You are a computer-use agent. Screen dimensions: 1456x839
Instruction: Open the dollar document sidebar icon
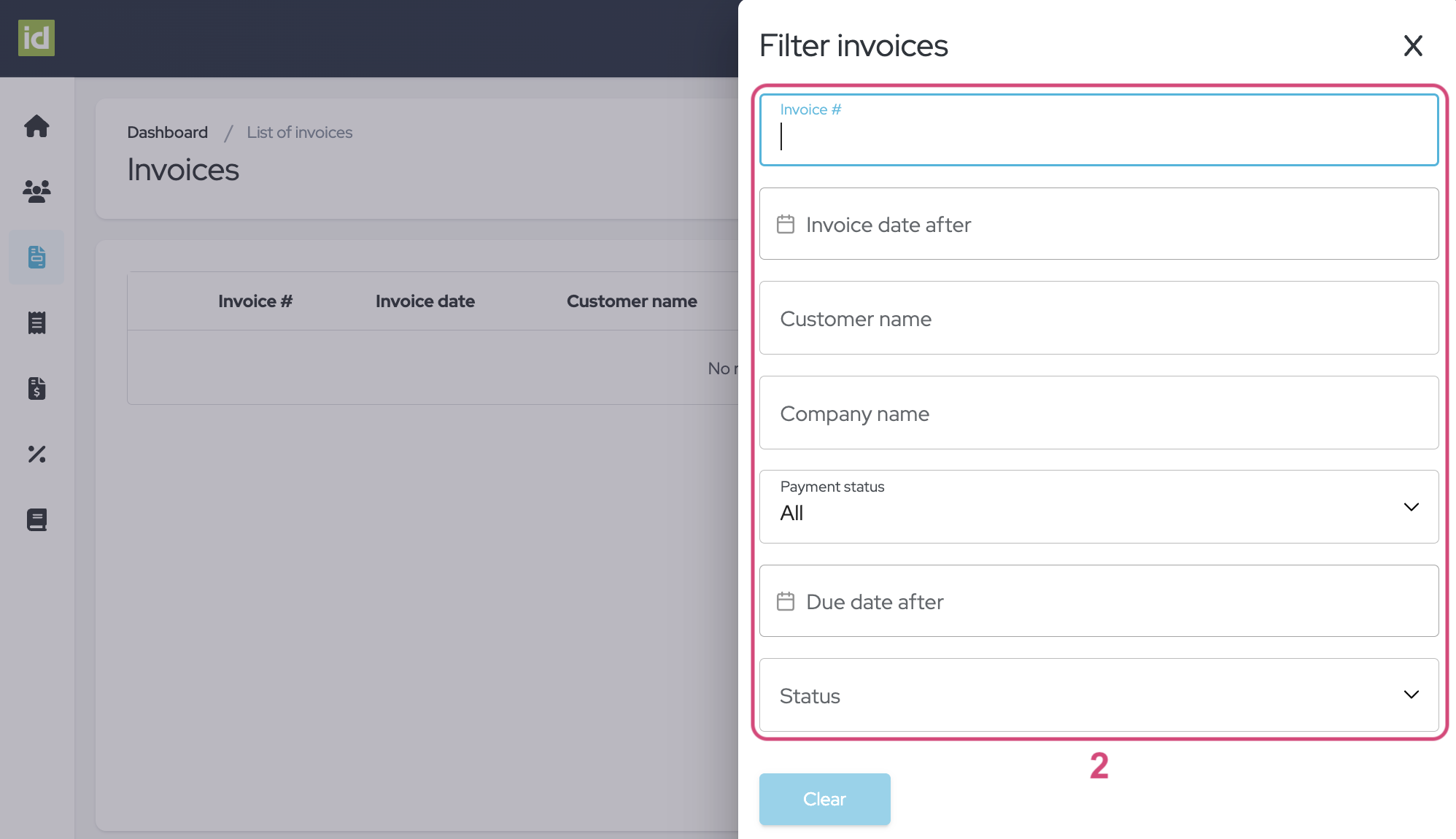(36, 388)
